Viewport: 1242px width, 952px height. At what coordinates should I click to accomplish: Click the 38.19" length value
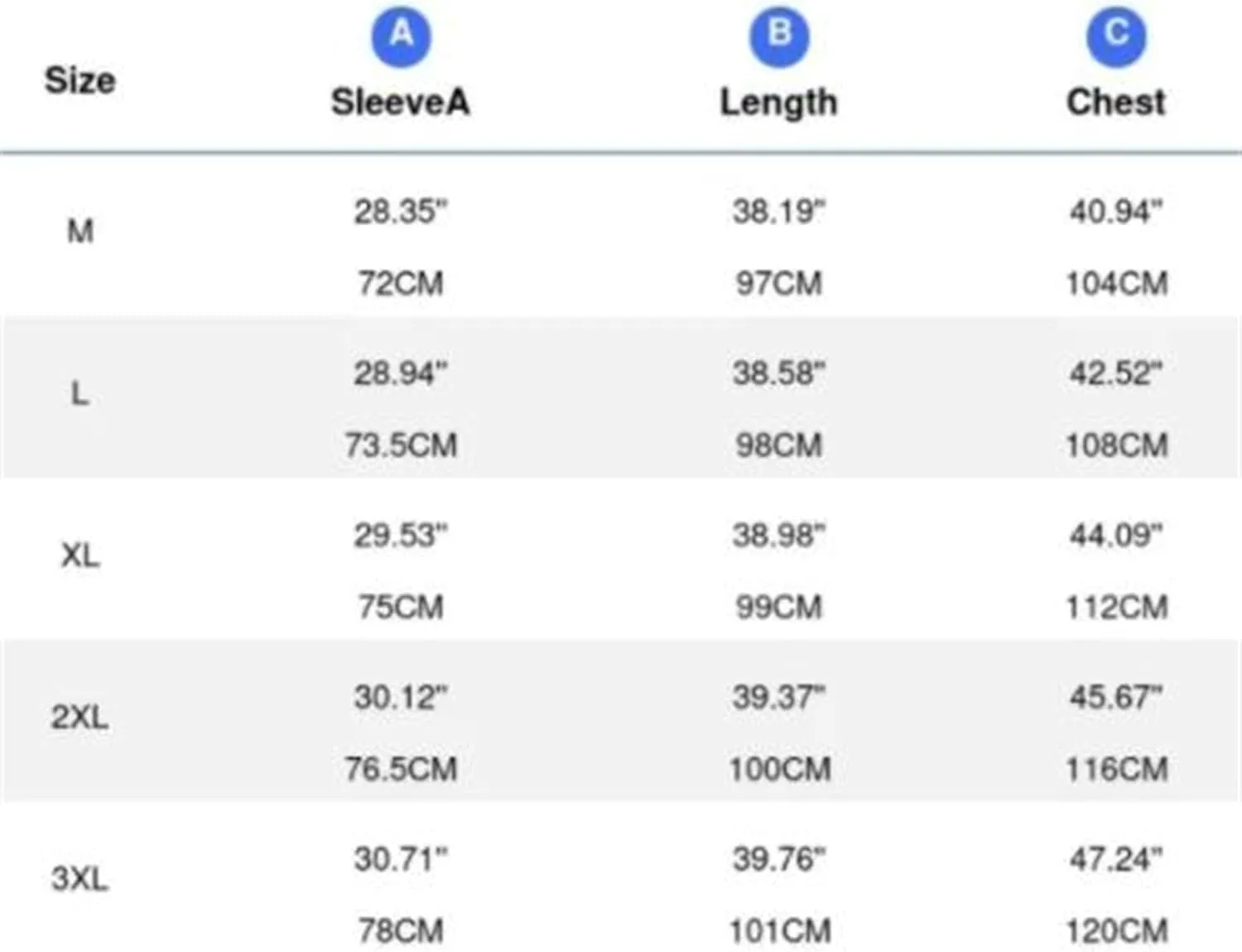pyautogui.click(x=779, y=212)
